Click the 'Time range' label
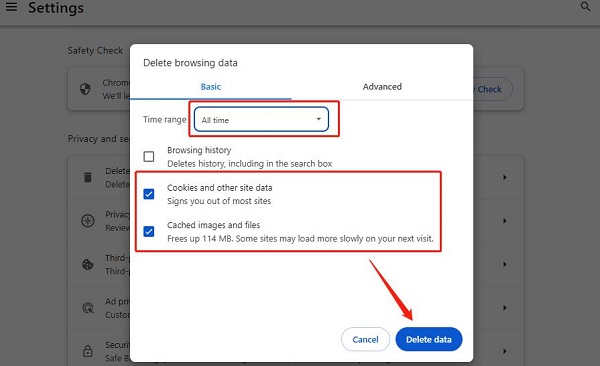600x366 pixels. pos(165,119)
